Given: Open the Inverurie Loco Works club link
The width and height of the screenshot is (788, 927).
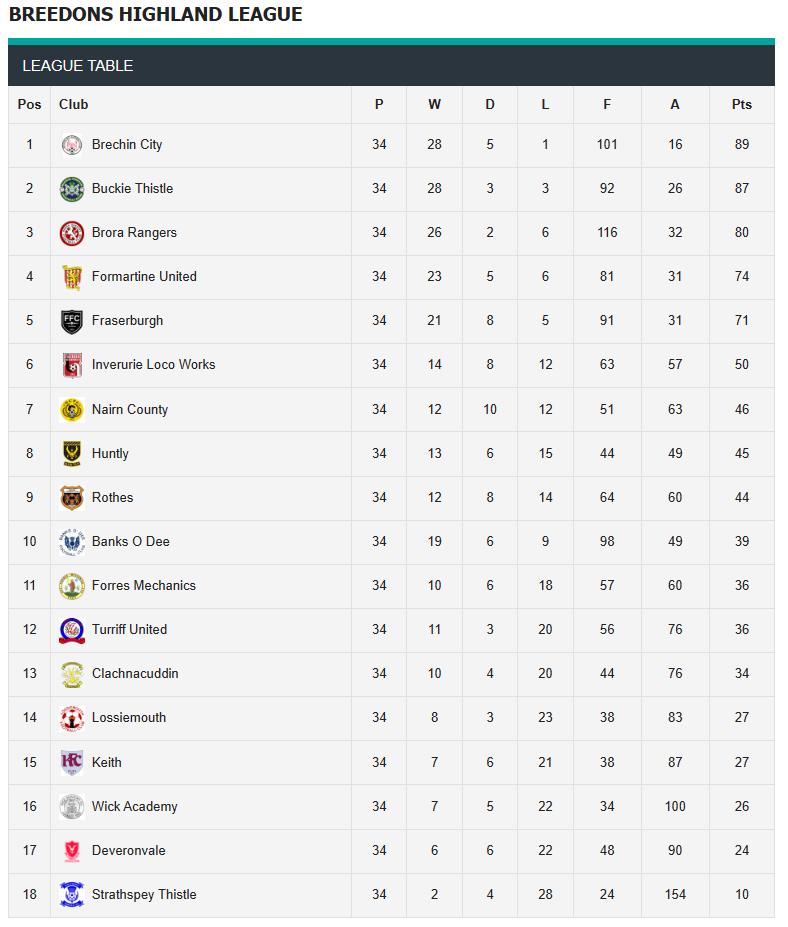Looking at the screenshot, I should [153, 365].
